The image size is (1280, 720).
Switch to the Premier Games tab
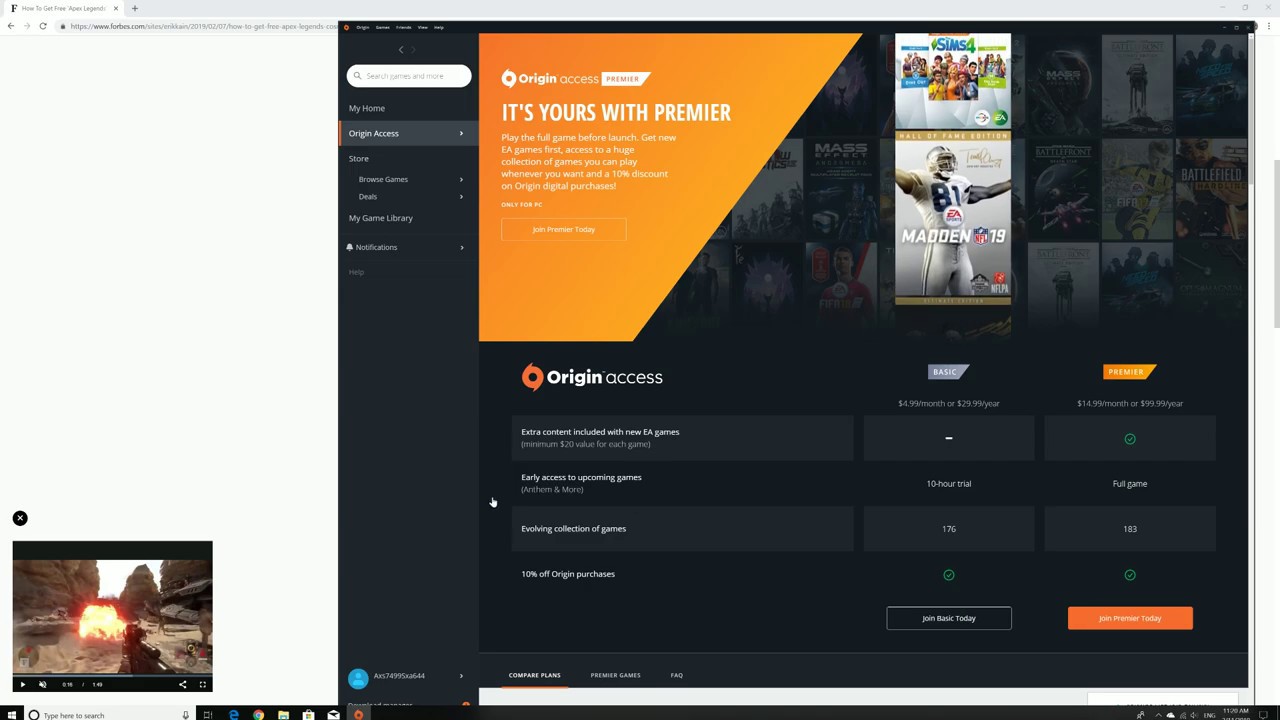(615, 675)
